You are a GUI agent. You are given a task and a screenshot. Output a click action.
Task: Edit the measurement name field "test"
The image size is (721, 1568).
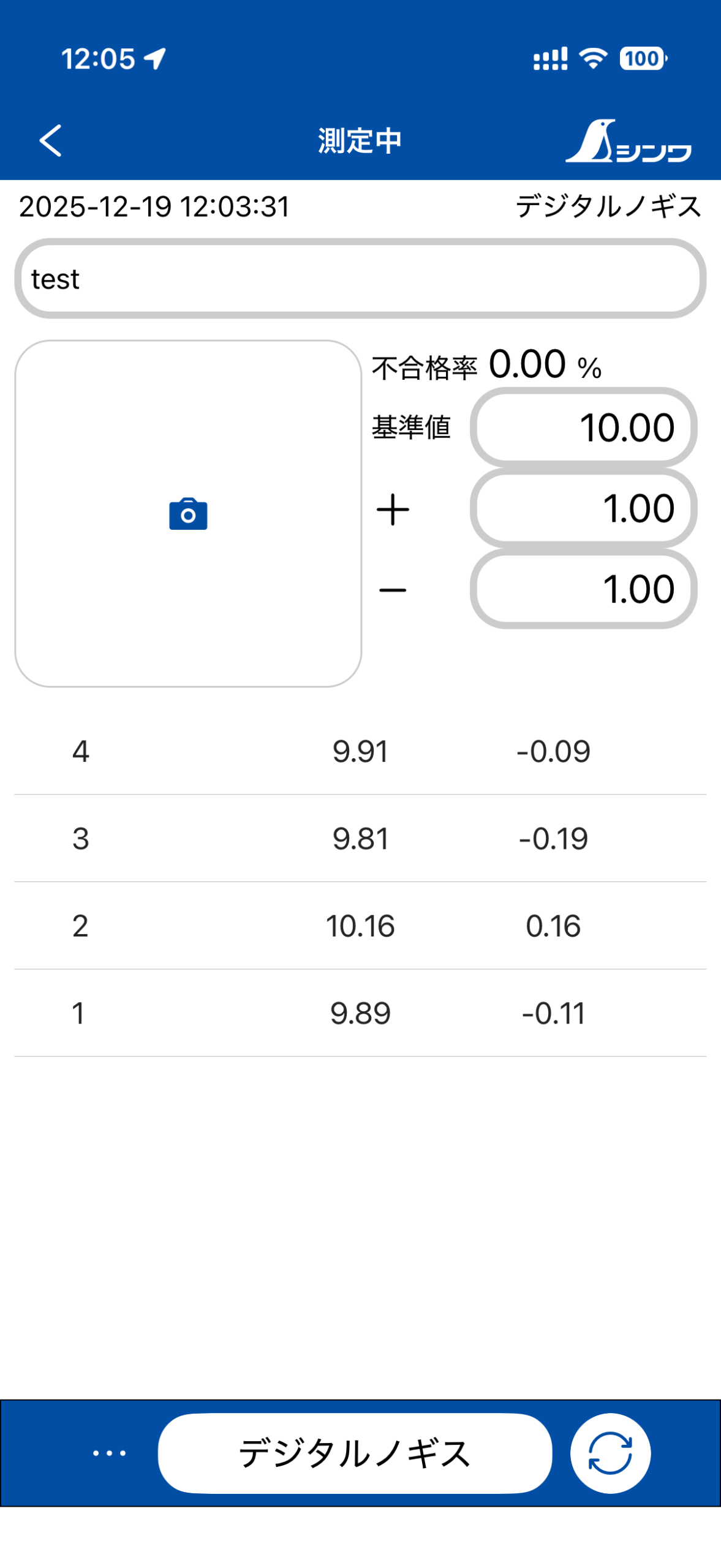360,279
